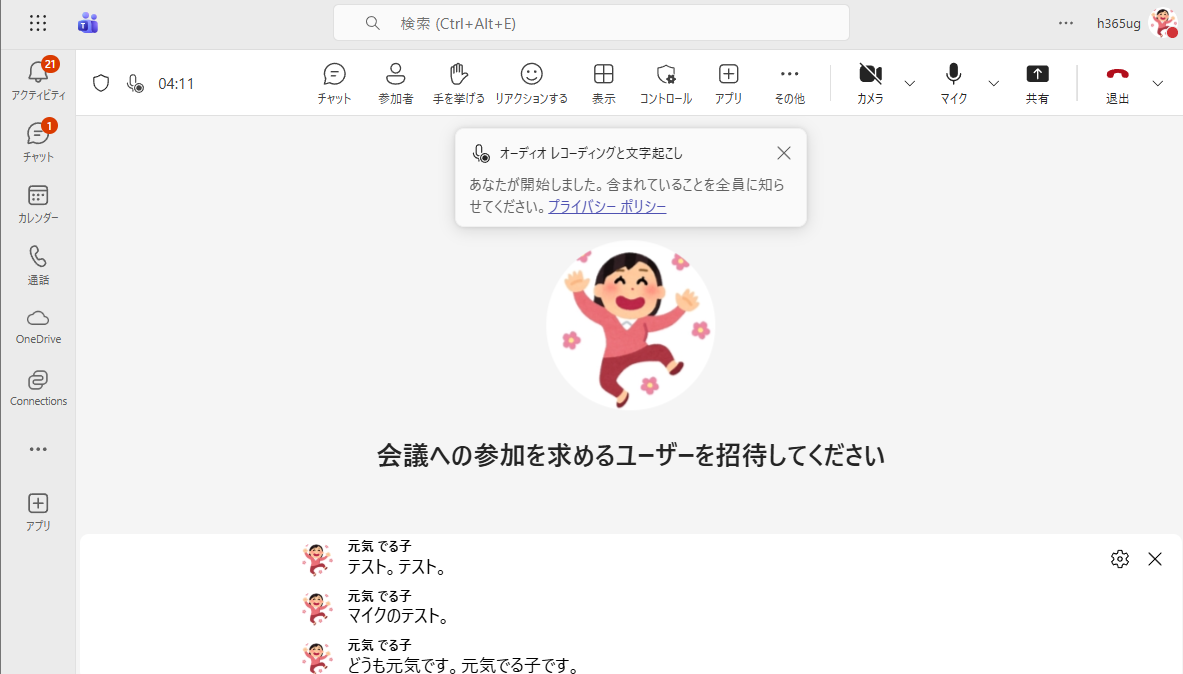Click the recording status indicator icon
Screen dimensions: 1183x674
[136, 83]
